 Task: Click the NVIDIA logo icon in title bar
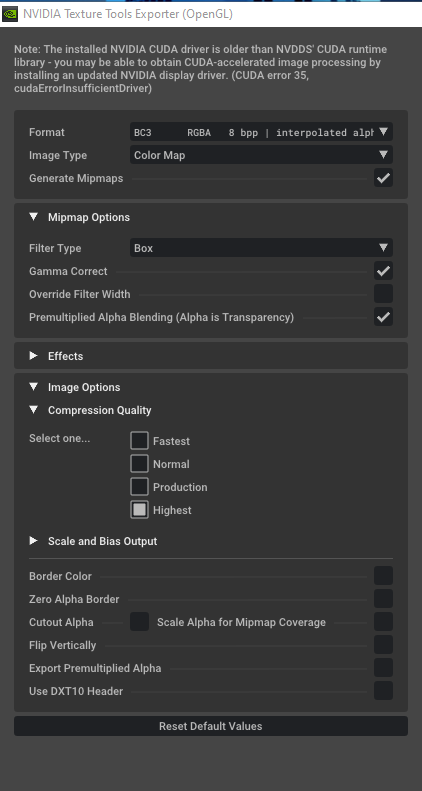click(10, 14)
